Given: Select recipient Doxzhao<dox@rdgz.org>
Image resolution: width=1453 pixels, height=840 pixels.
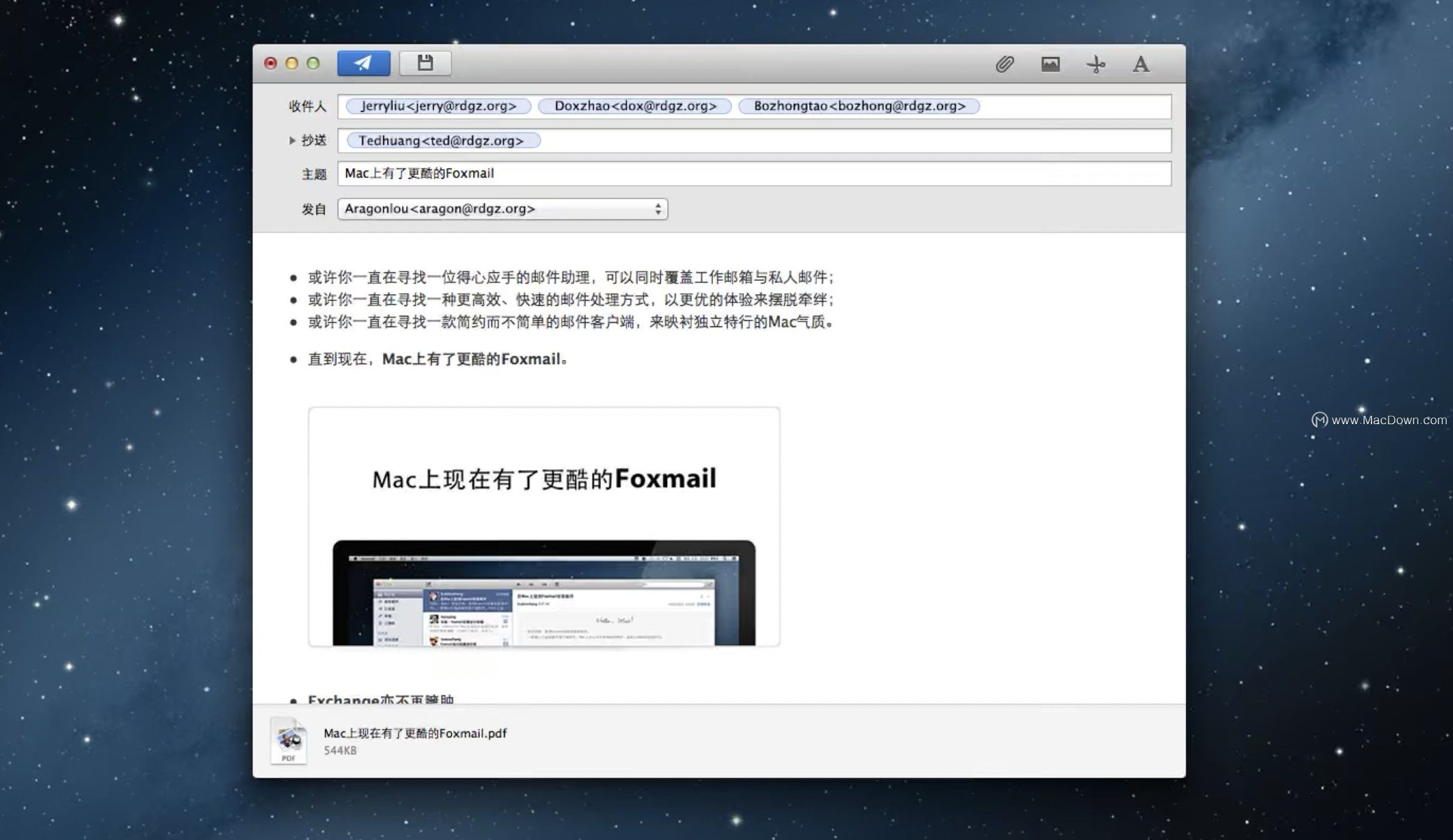Looking at the screenshot, I should [635, 106].
